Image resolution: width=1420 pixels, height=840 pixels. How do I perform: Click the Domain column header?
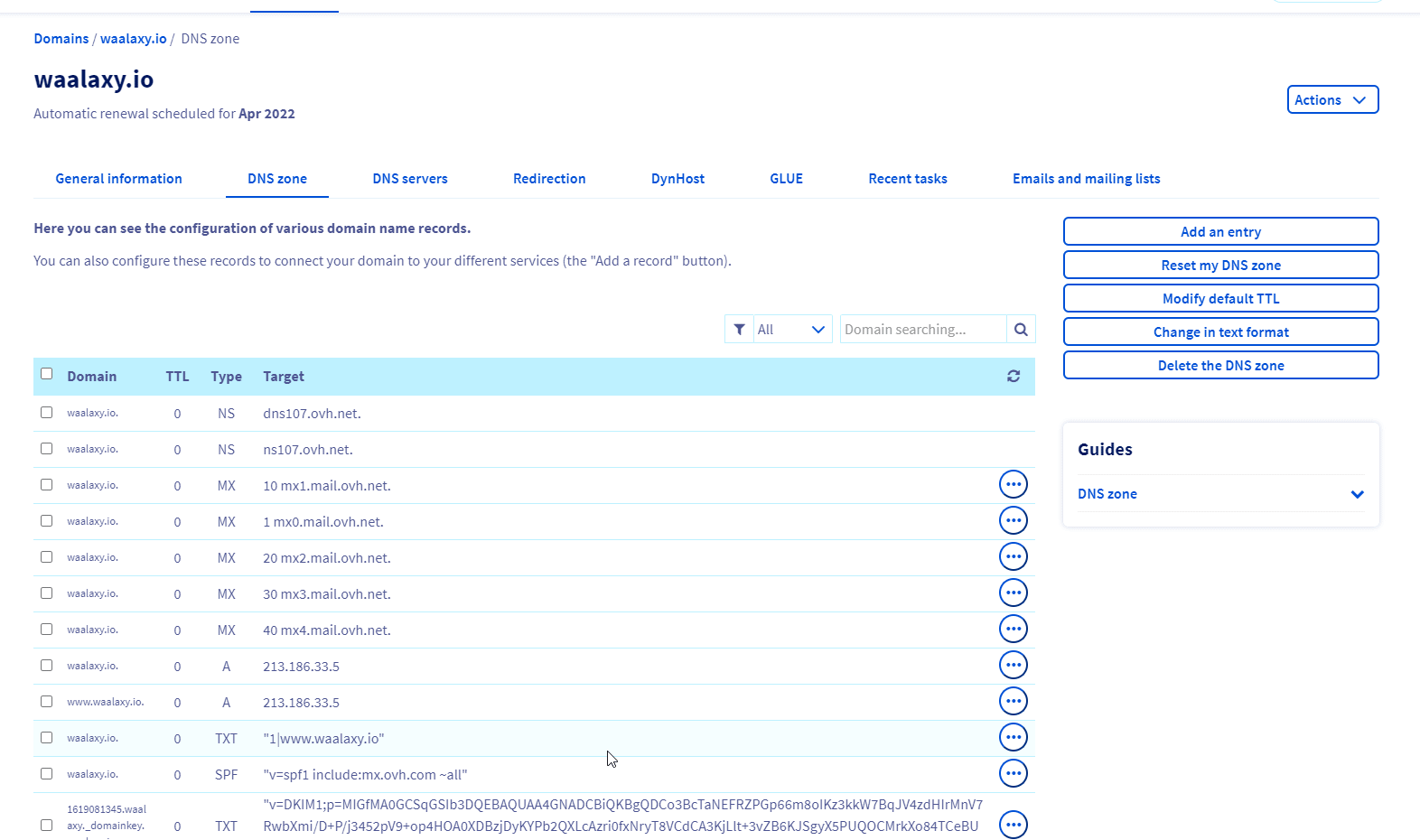92,377
